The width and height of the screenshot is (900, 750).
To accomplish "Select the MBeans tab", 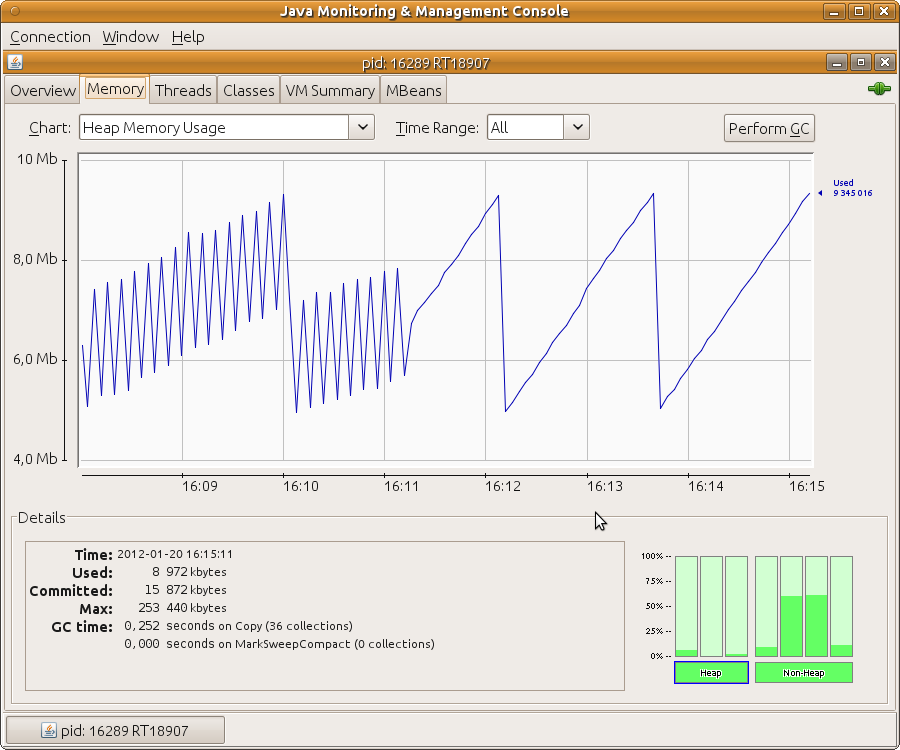I will [413, 90].
